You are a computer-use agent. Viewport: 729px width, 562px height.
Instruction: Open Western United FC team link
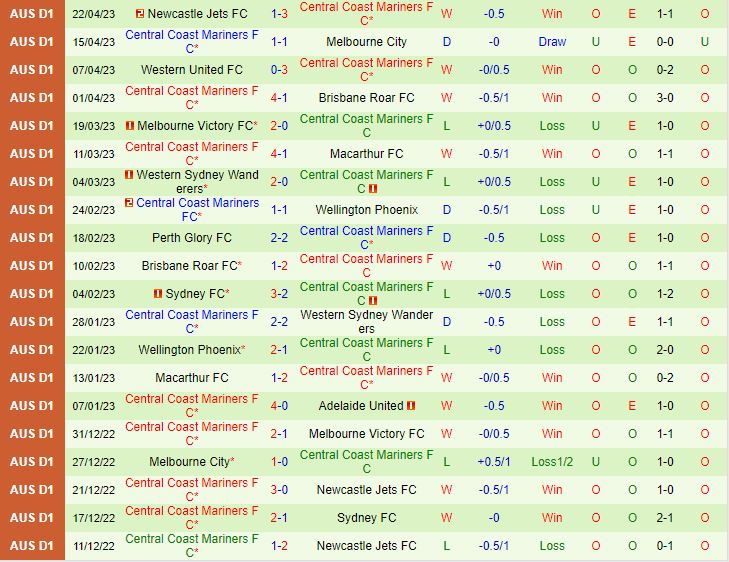[x=192, y=70]
